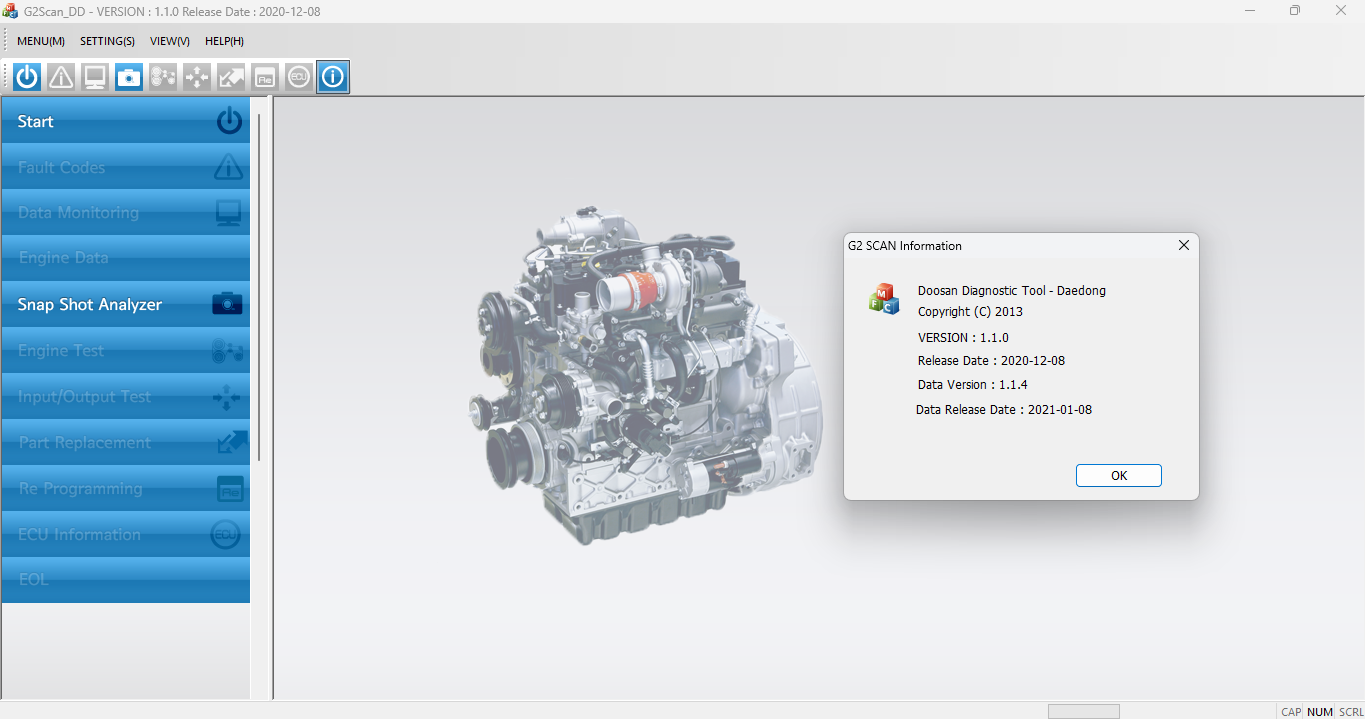Click the Engine Test gears toolbar icon
1365x719 pixels.
[x=163, y=77]
